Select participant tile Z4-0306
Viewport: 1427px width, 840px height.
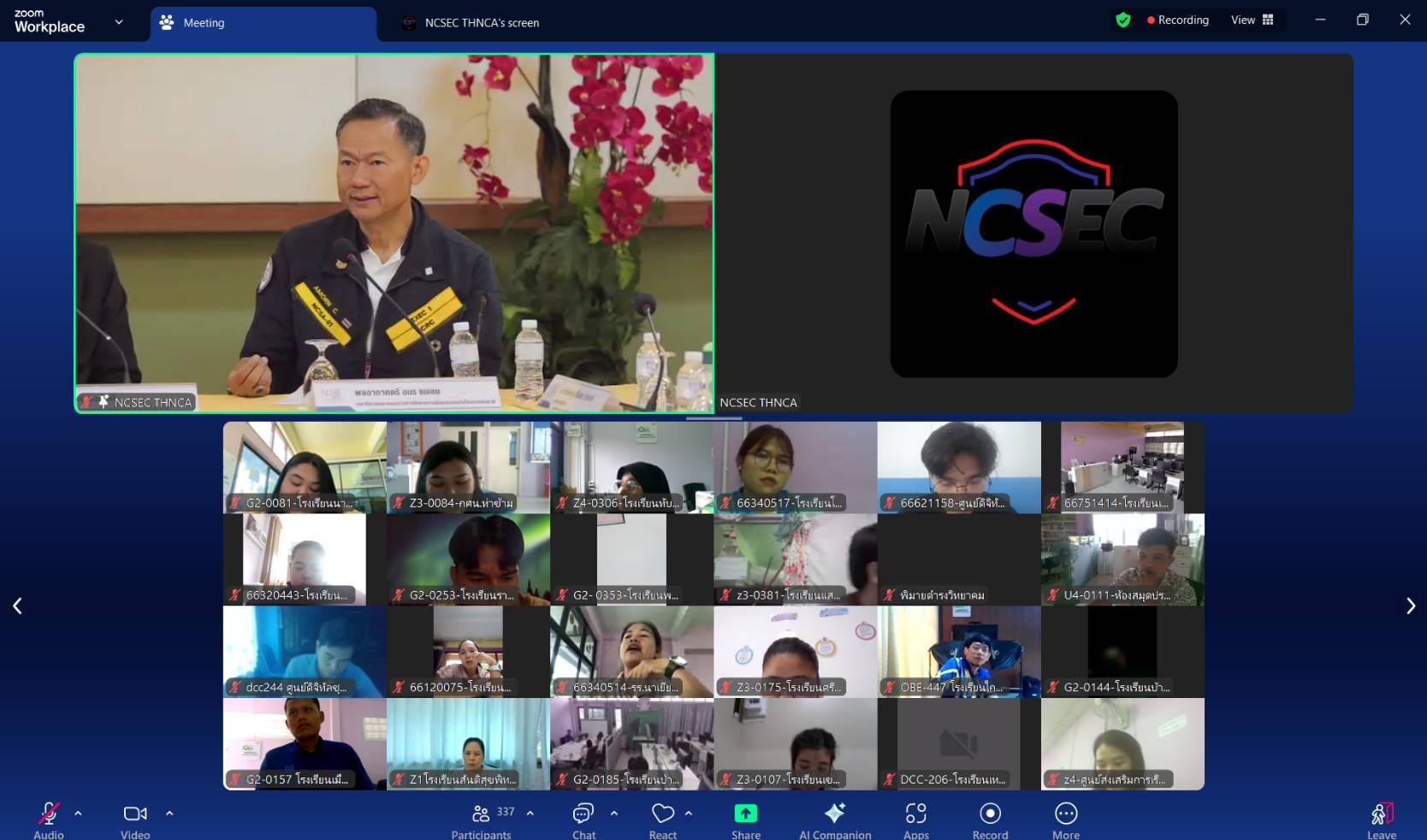632,467
